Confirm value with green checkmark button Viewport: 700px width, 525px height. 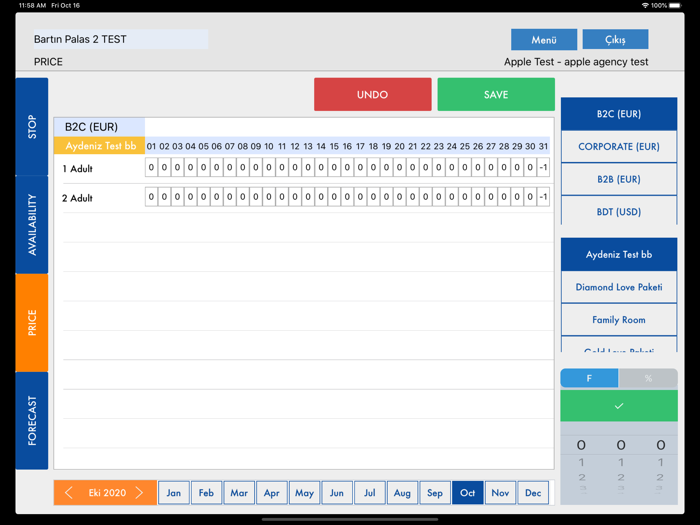click(619, 406)
